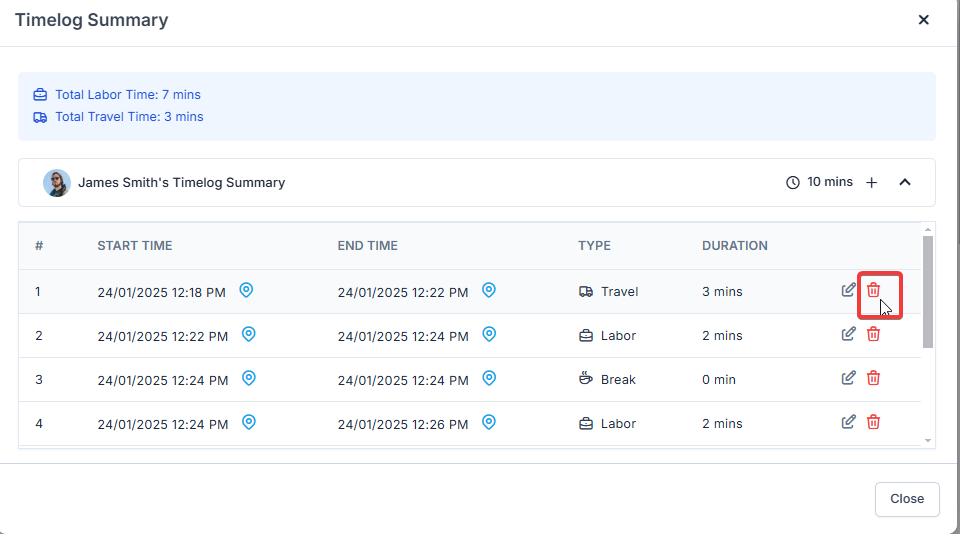Click the Break type label in row 3

tap(618, 380)
